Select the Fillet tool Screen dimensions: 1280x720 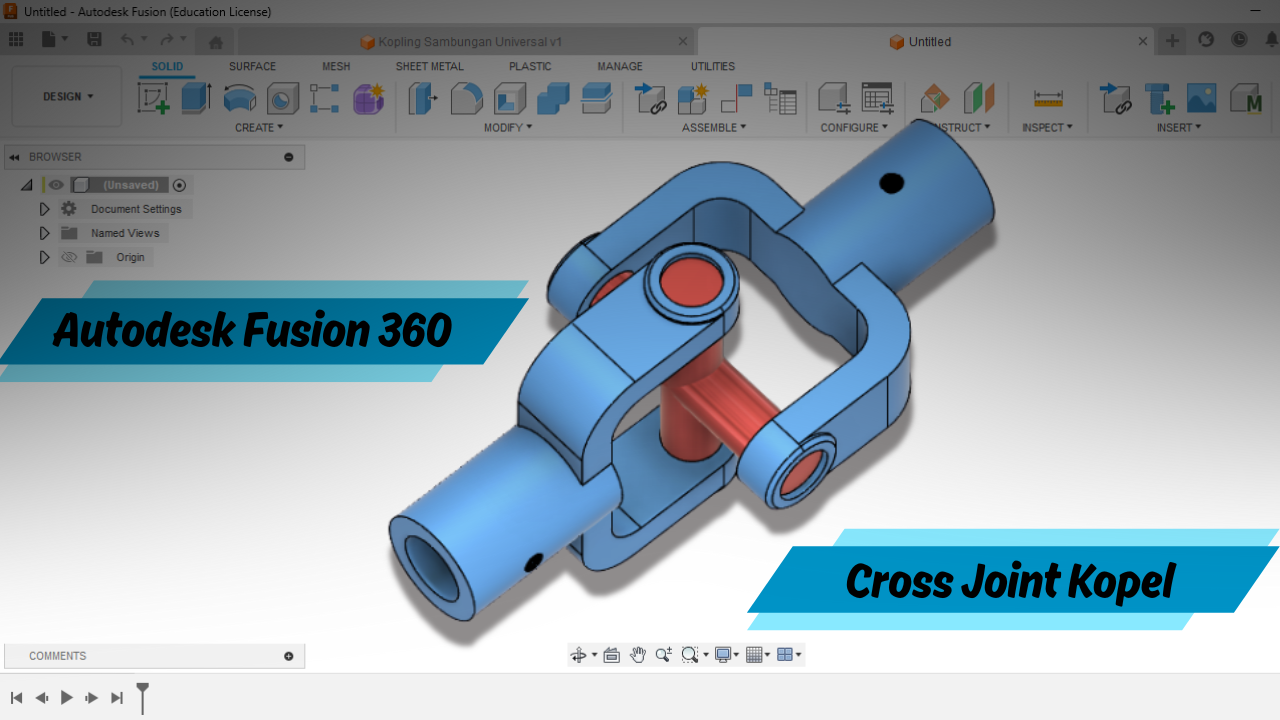coord(466,98)
